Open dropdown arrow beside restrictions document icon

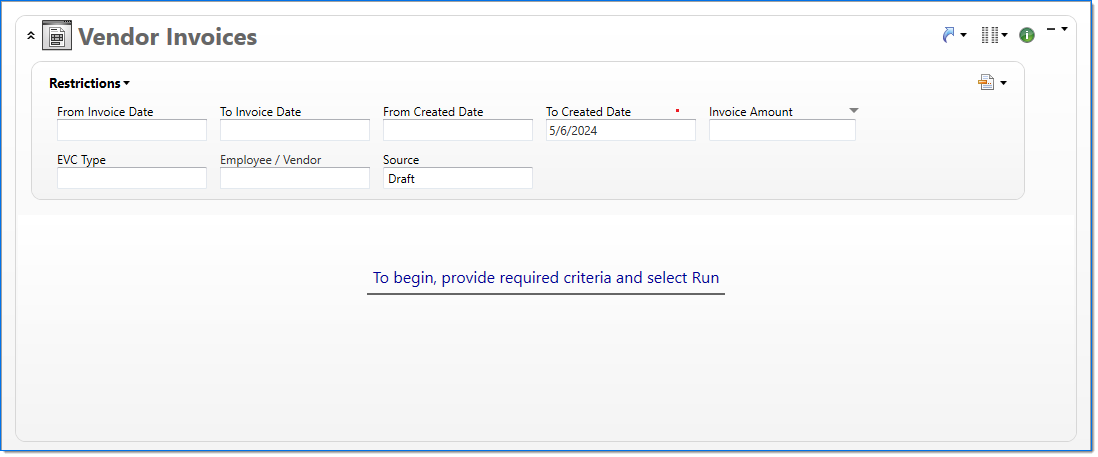pyautogui.click(x=1003, y=84)
